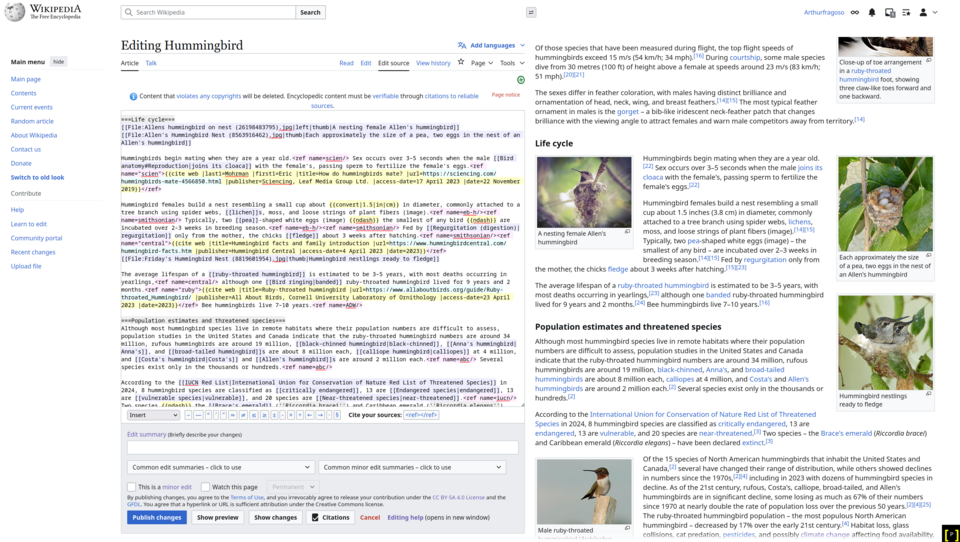
Task: Insert the greater-than-or-equal sign
Action: (x=264, y=415)
